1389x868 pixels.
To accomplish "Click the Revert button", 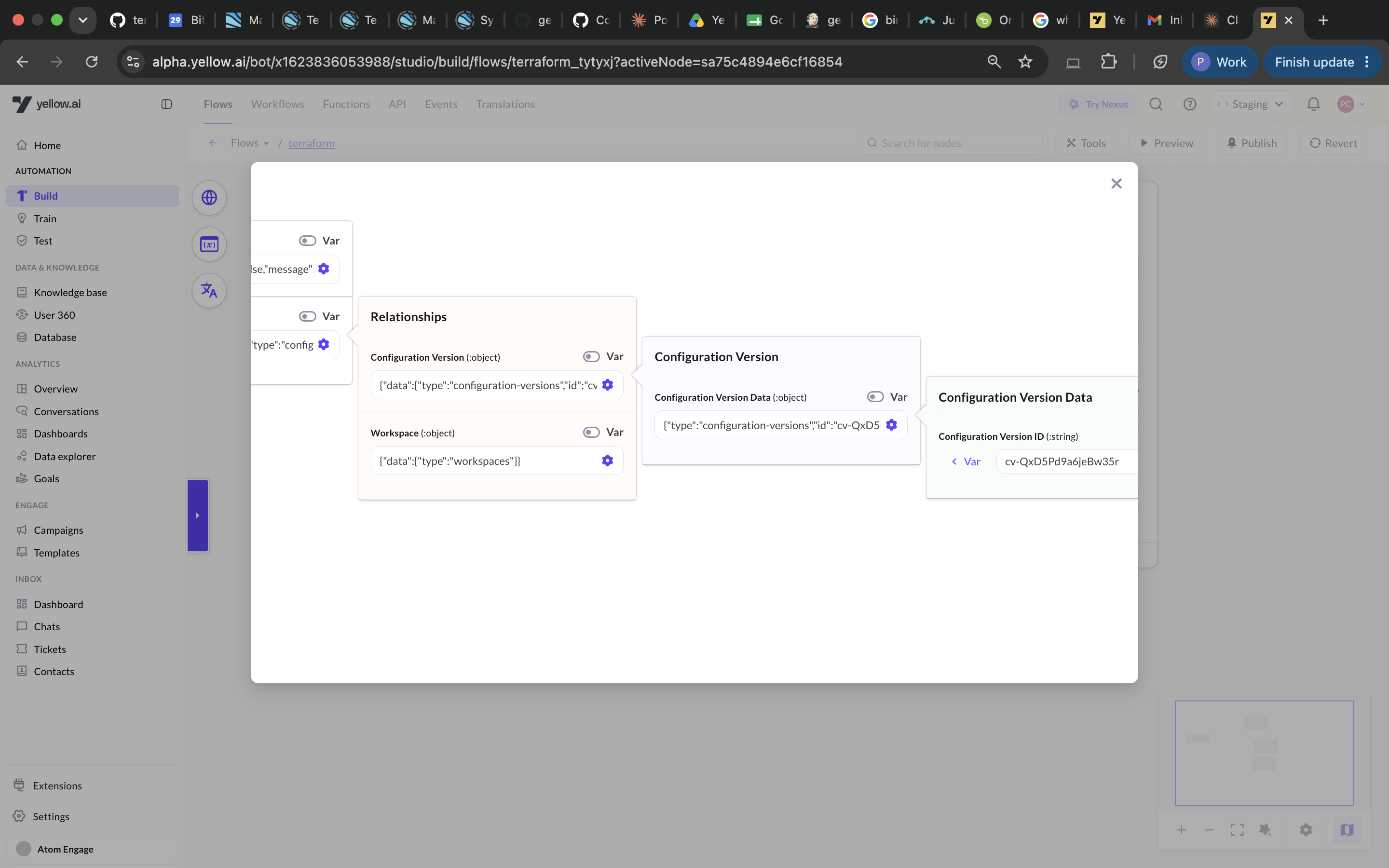I will (1333, 143).
